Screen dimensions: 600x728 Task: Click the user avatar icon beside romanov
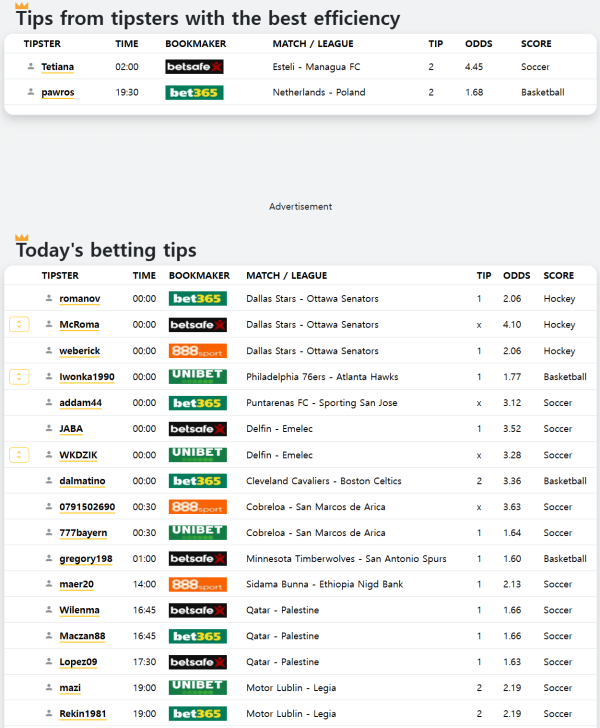(x=49, y=298)
